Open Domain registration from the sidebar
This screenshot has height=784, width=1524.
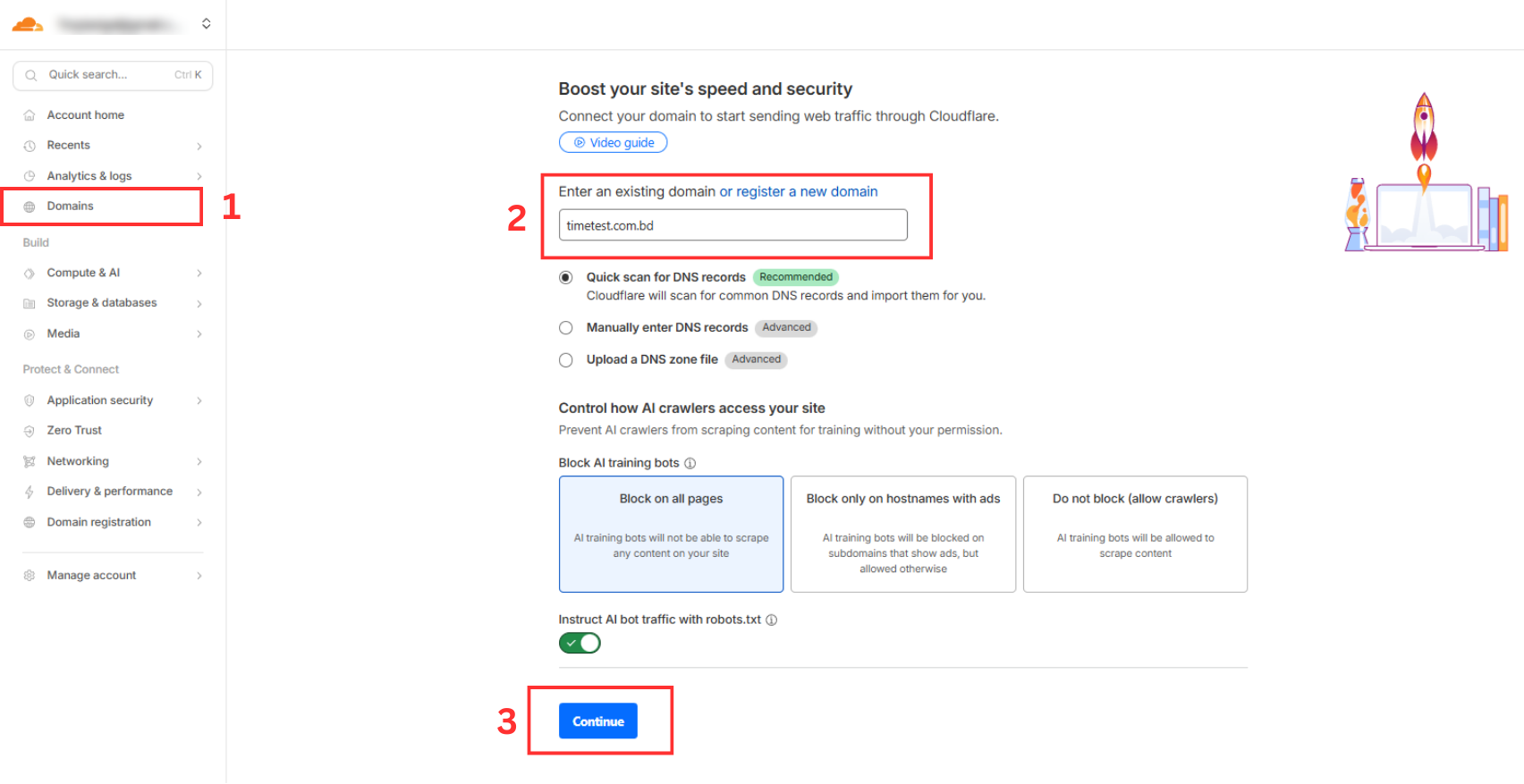click(98, 522)
